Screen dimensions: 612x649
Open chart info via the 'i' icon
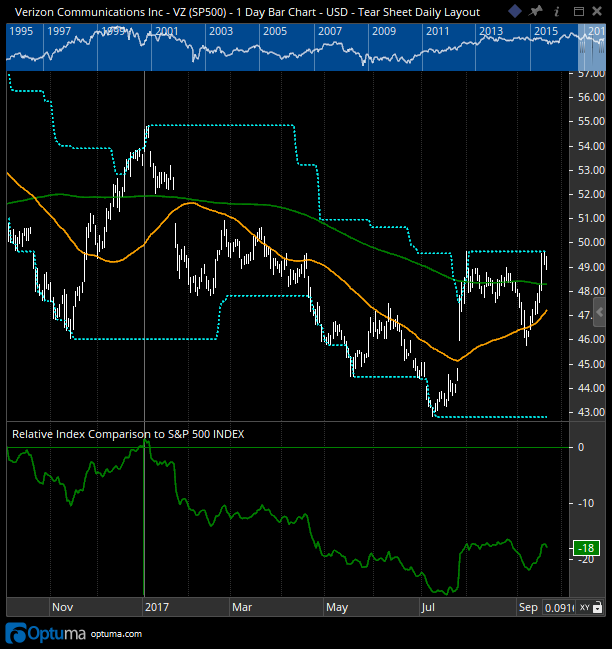(557, 12)
